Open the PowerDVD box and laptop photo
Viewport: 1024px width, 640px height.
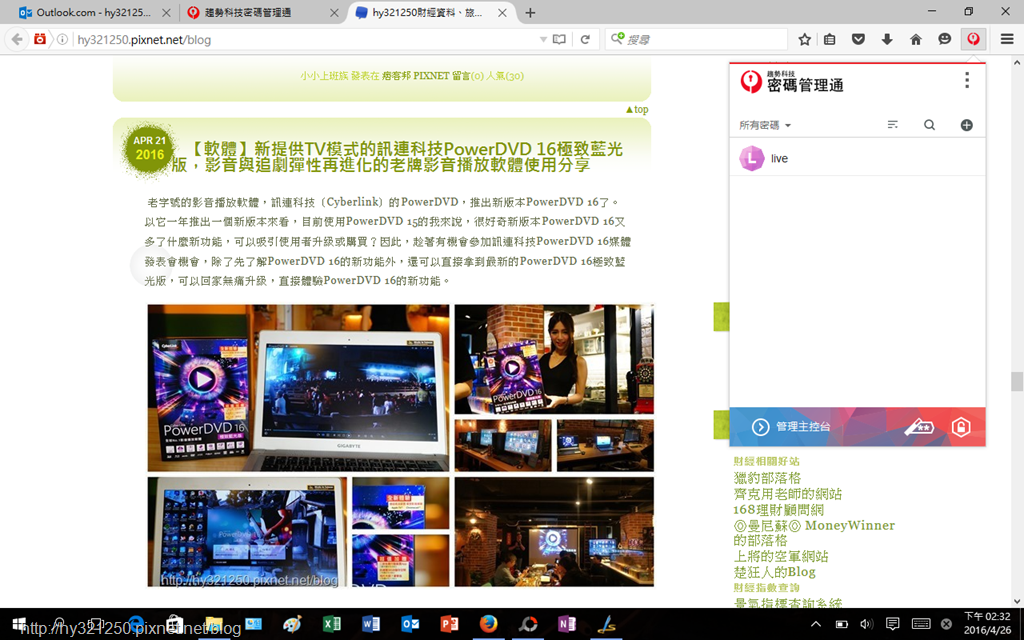pos(298,388)
